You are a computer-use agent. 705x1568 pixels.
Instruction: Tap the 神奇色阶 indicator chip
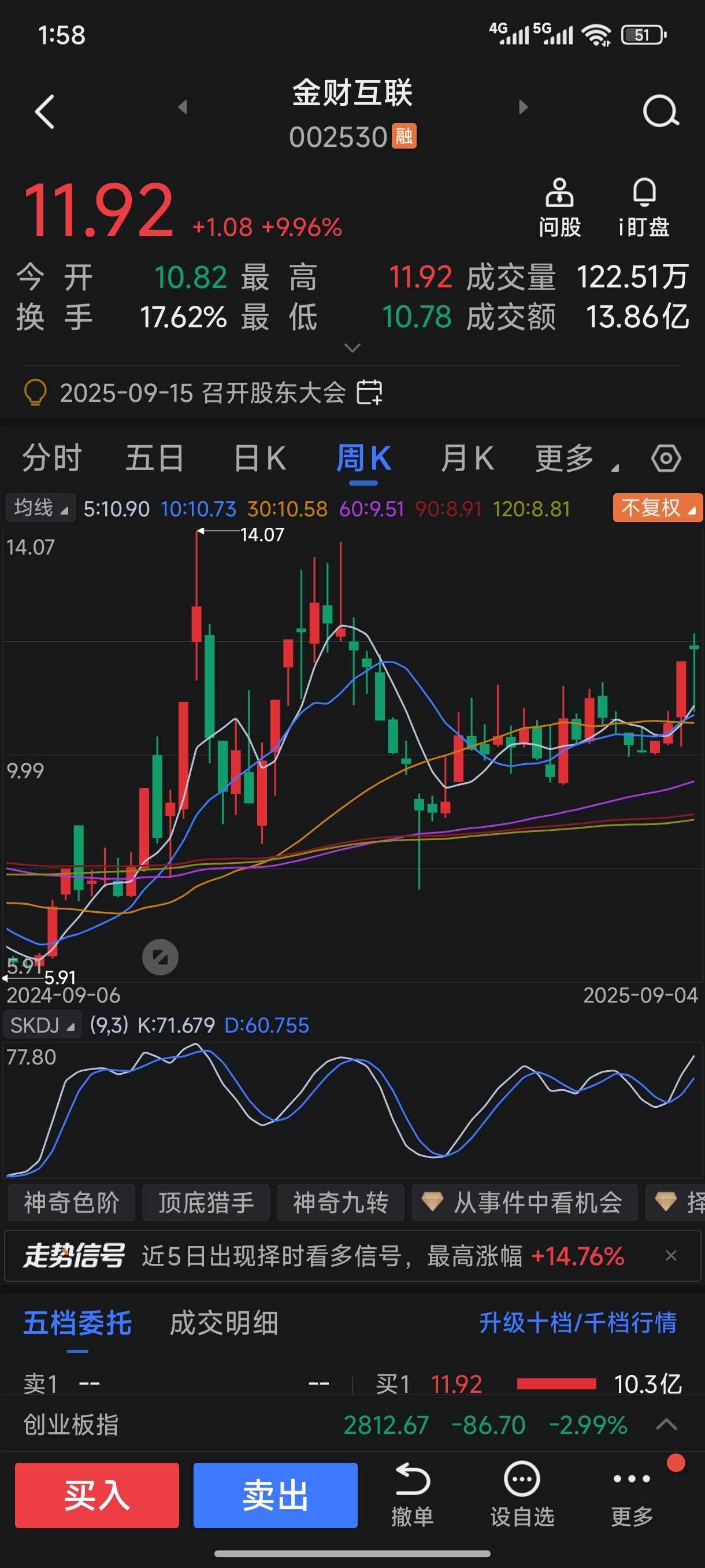pyautogui.click(x=71, y=1202)
